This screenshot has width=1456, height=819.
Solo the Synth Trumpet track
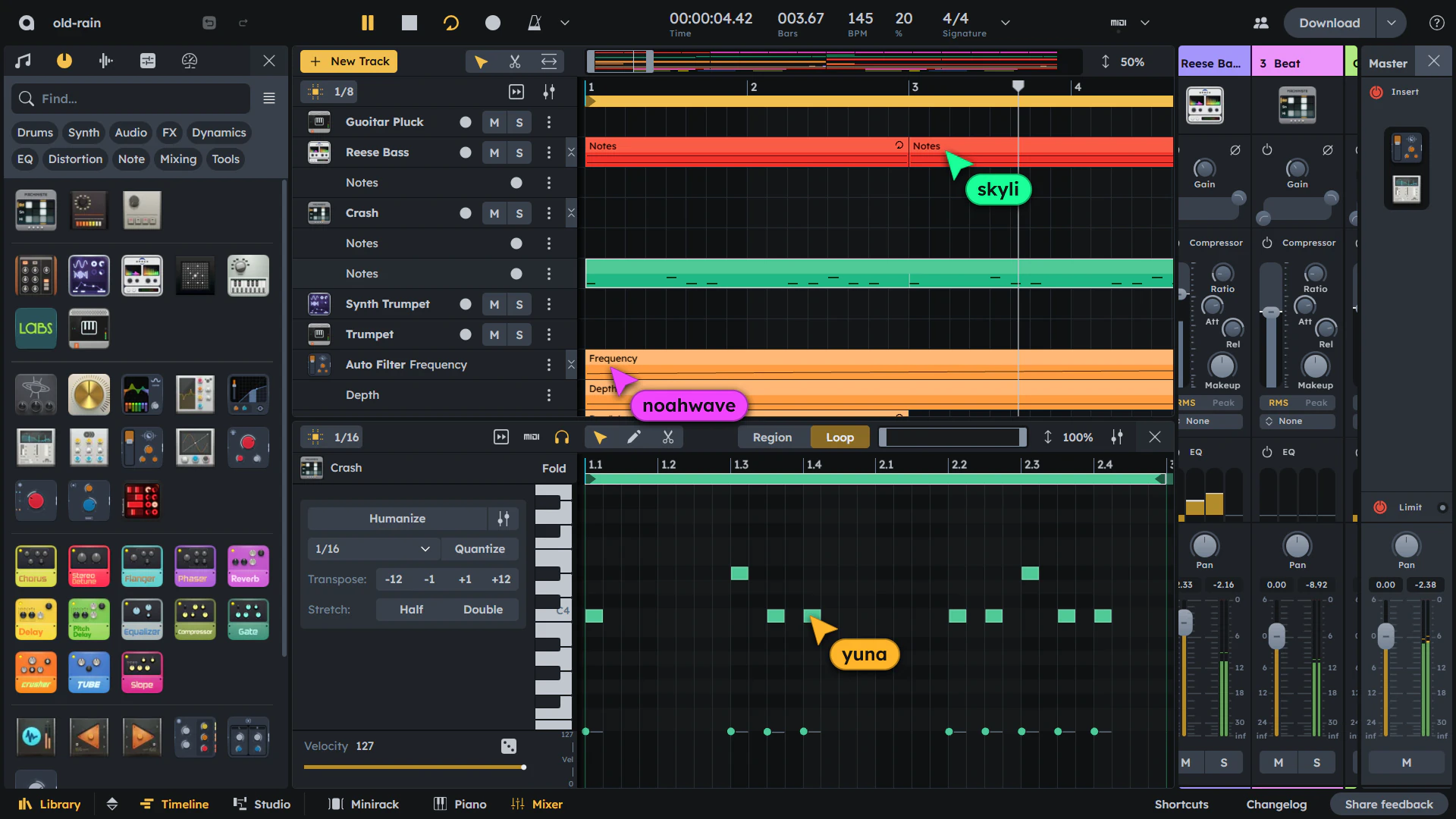click(519, 304)
